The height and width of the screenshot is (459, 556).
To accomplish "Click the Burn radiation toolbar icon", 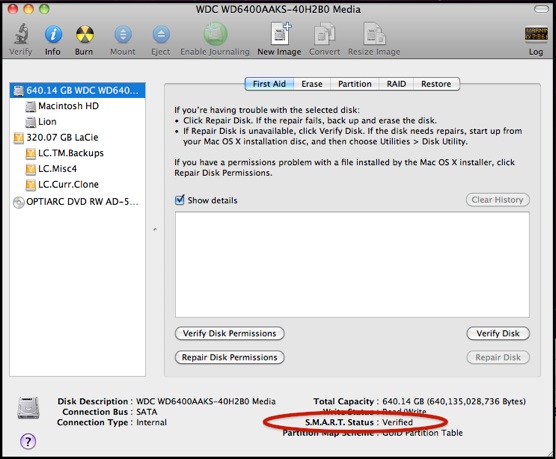I will (x=84, y=34).
